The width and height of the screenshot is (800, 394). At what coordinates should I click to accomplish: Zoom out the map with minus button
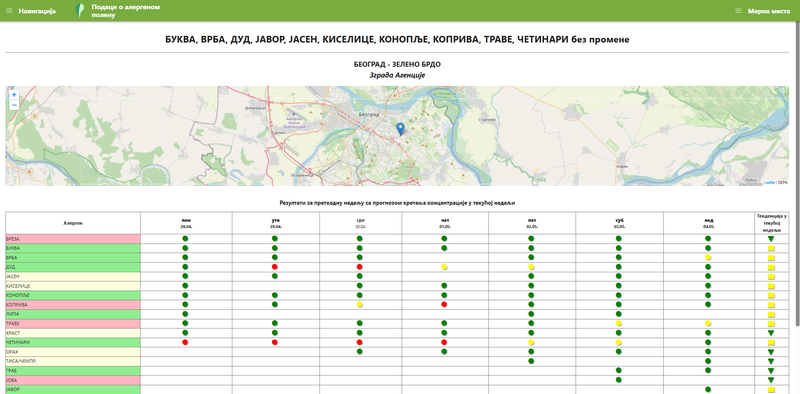[x=14, y=105]
